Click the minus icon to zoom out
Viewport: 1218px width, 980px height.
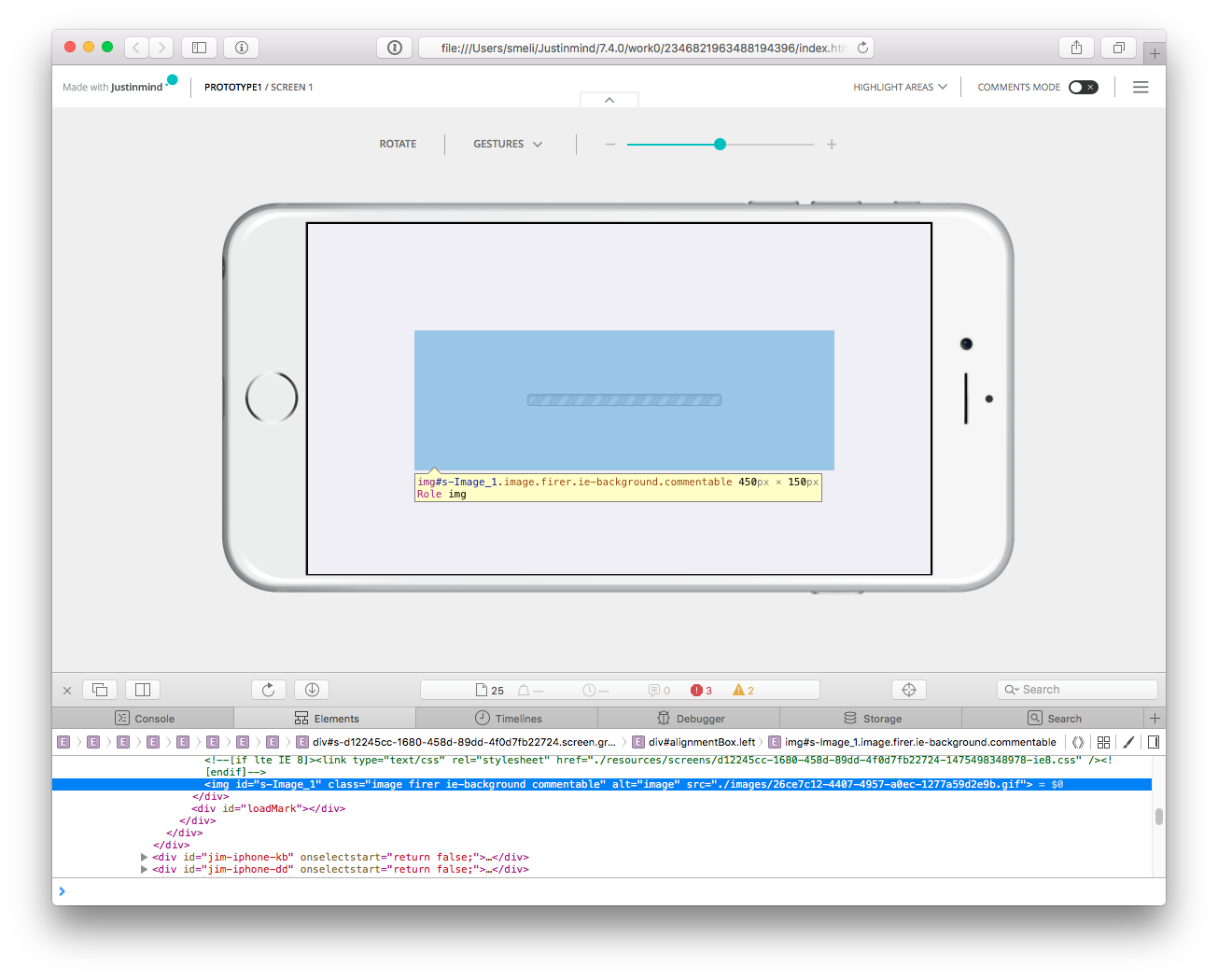(610, 144)
